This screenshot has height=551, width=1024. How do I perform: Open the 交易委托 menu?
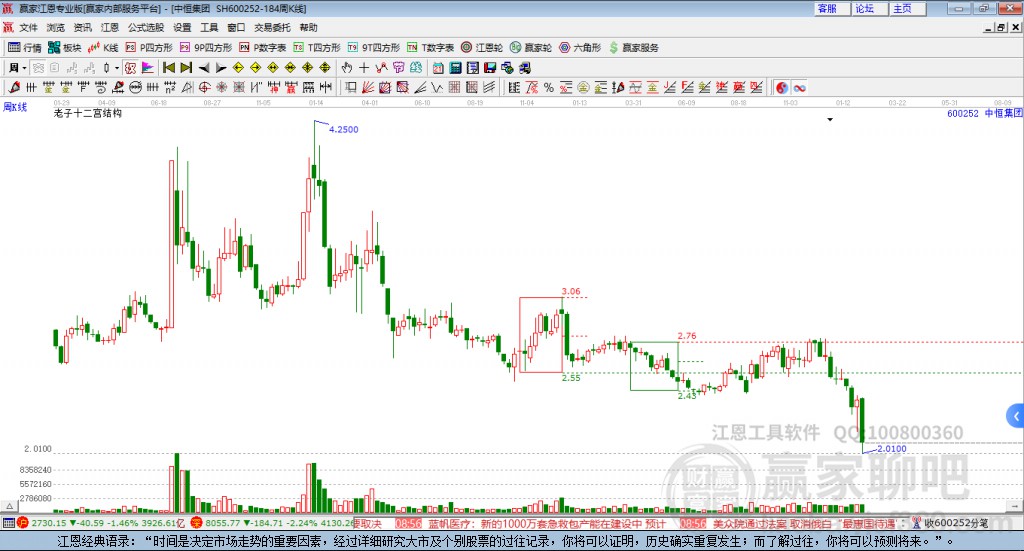(x=272, y=27)
